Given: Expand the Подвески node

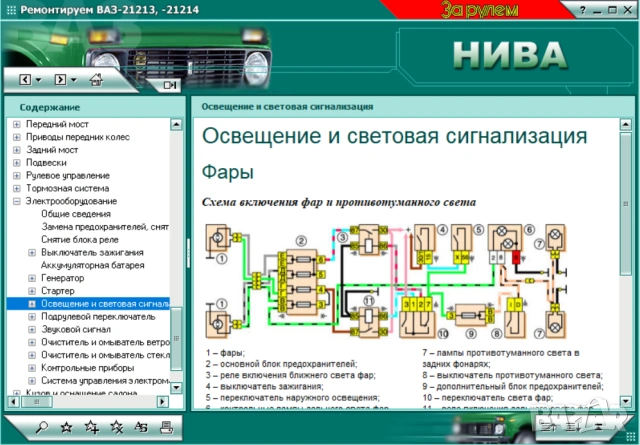Looking at the screenshot, I should [17, 163].
